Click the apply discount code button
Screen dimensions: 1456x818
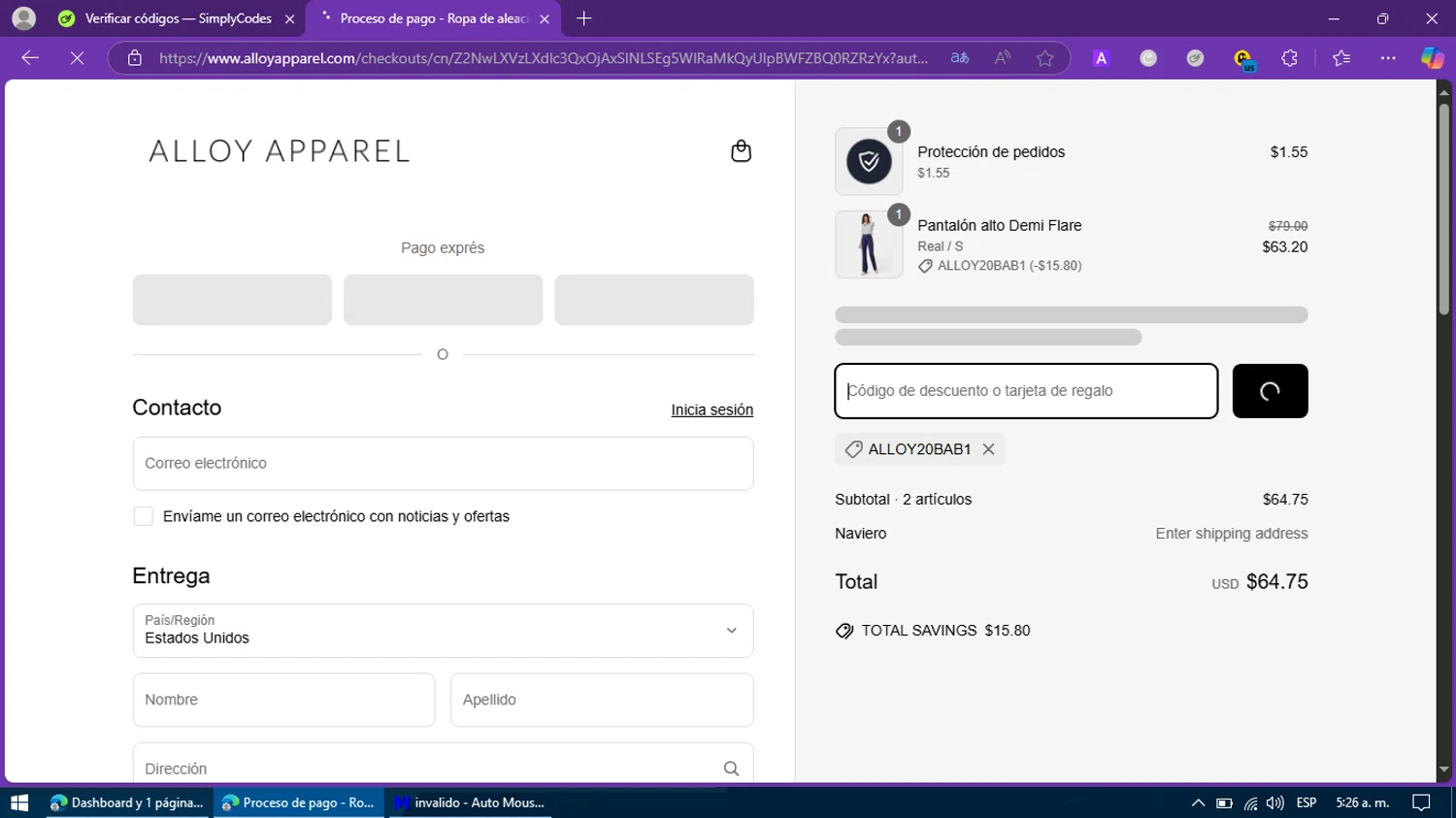pos(1270,391)
